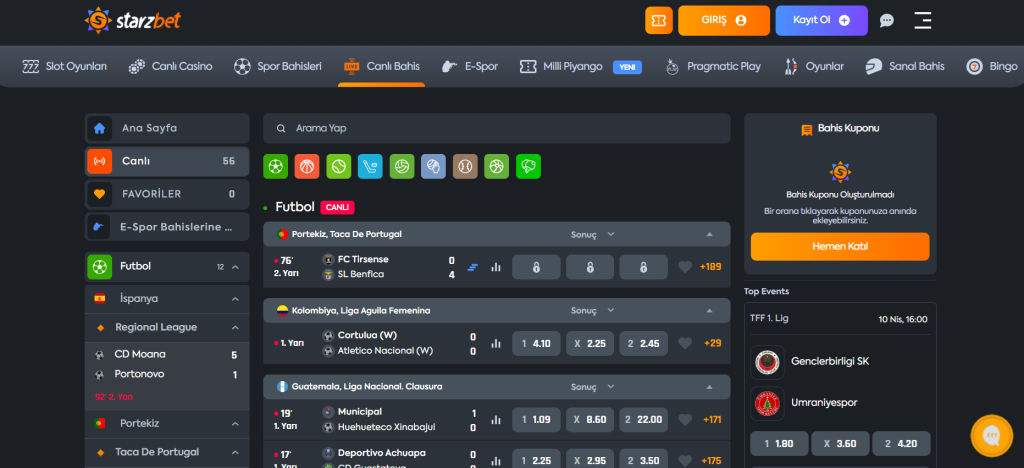1024x468 pixels.
Task: Collapse the Kolombiya, Liga Aguila Femenina section
Action: 709,311
